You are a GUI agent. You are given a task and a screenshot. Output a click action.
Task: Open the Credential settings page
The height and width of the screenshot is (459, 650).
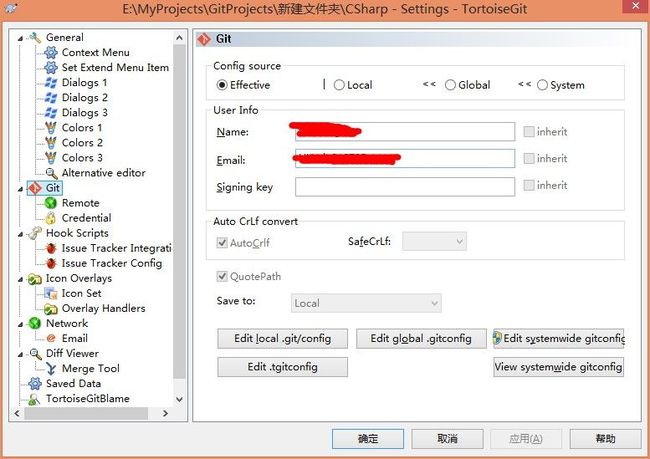coord(86,218)
